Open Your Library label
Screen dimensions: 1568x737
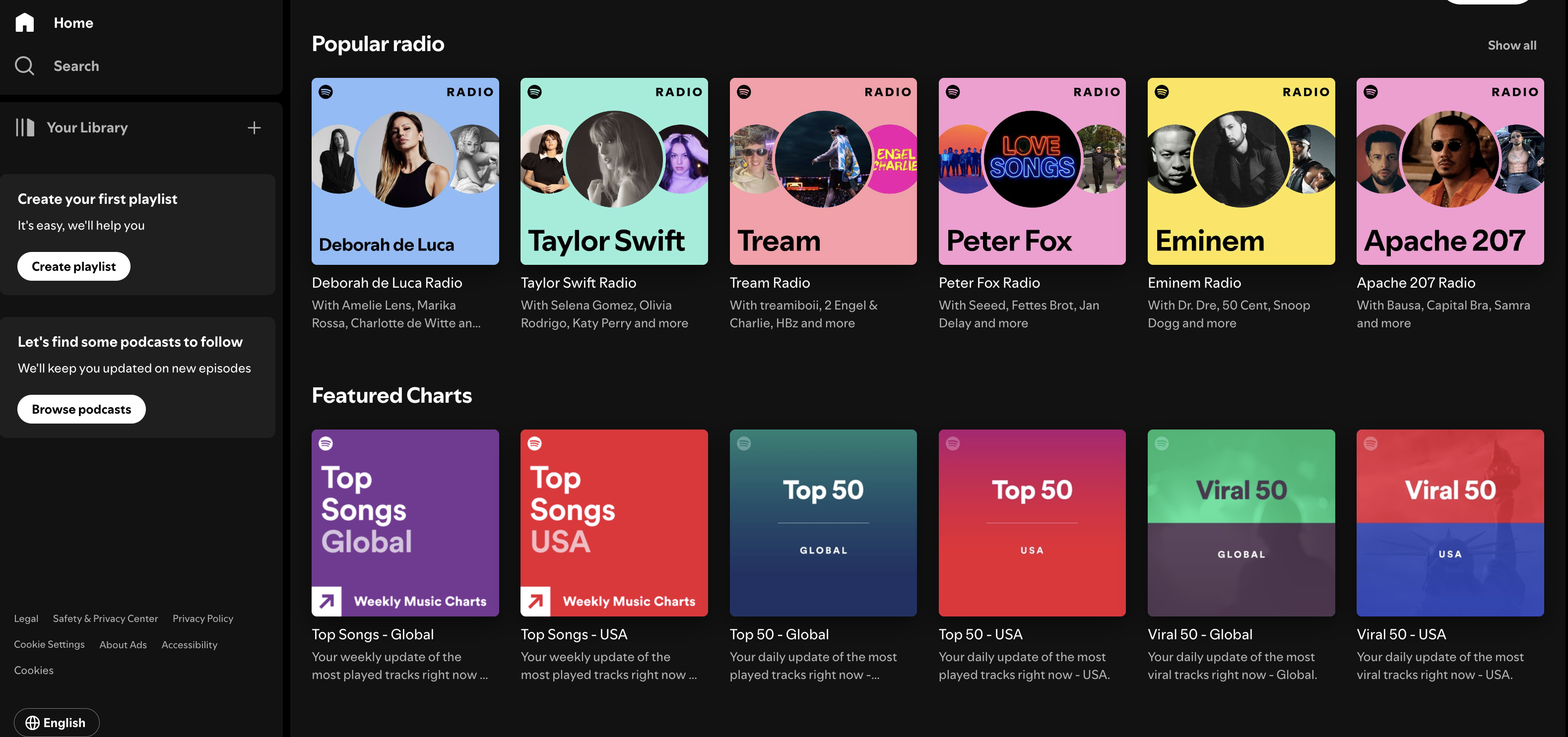click(x=87, y=127)
